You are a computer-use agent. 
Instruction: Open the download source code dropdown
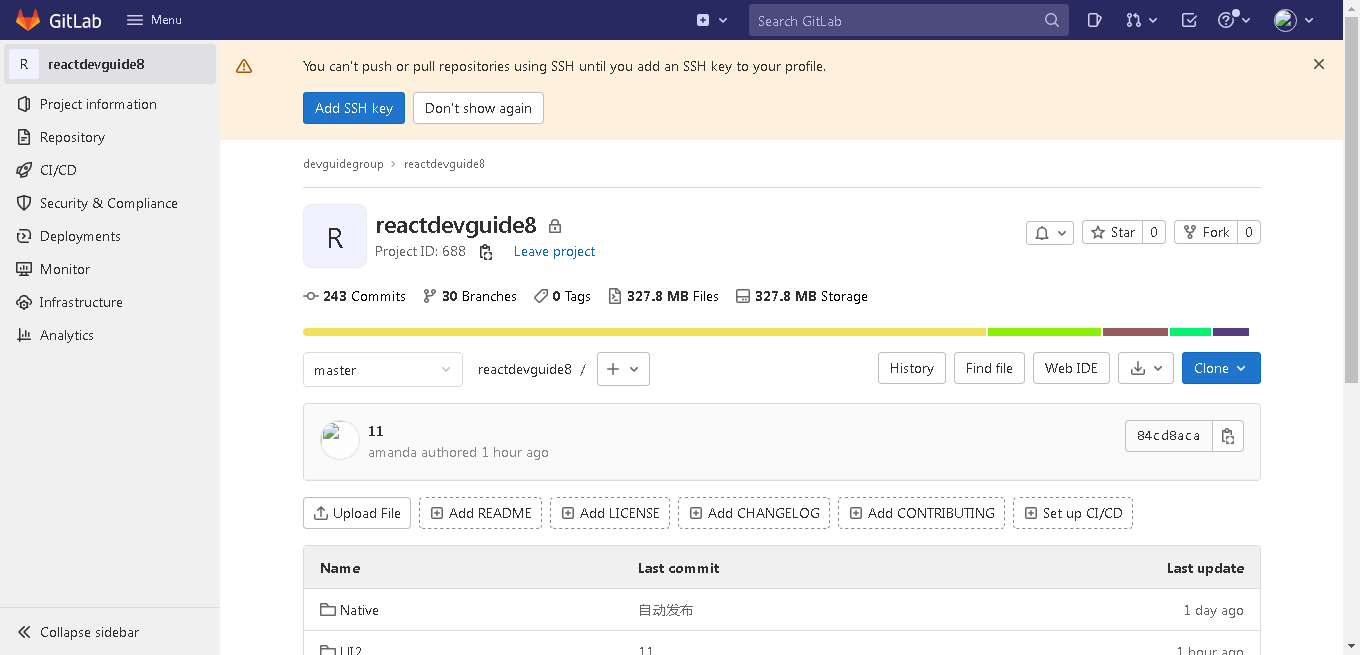tap(1146, 368)
